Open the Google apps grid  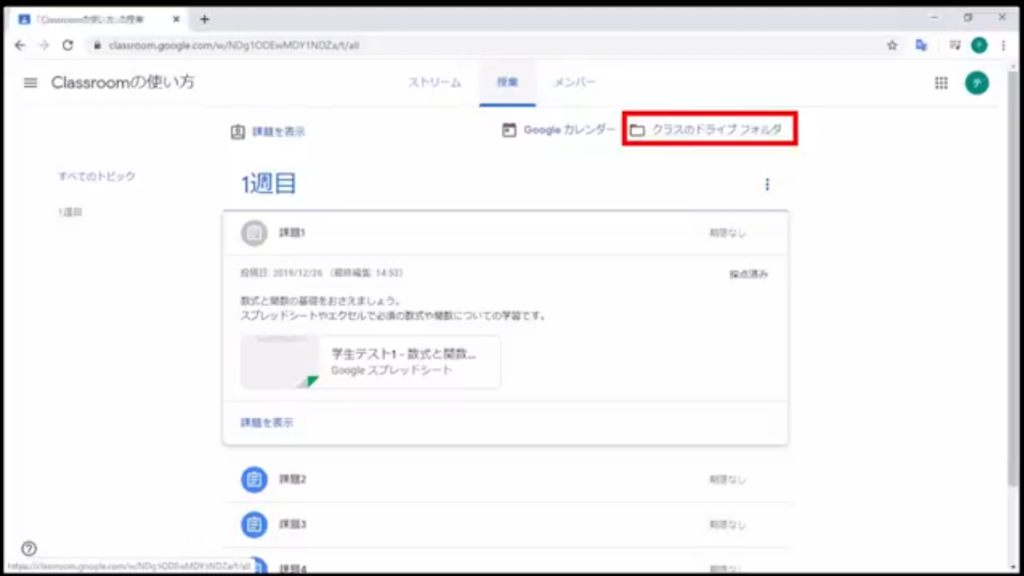[941, 83]
